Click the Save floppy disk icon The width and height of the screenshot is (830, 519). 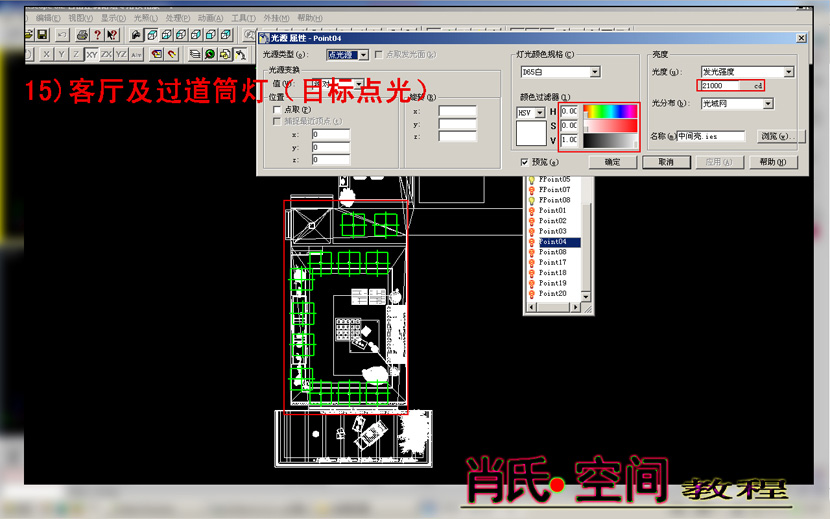(x=42, y=35)
